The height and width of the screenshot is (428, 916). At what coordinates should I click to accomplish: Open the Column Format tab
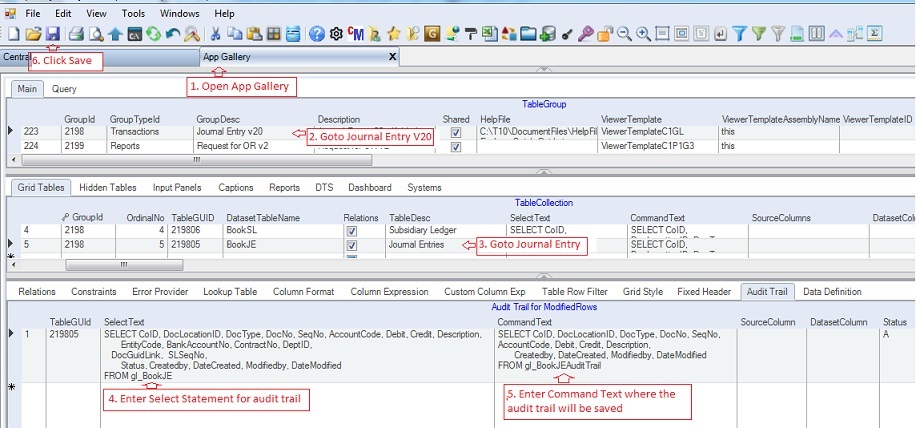tap(304, 291)
